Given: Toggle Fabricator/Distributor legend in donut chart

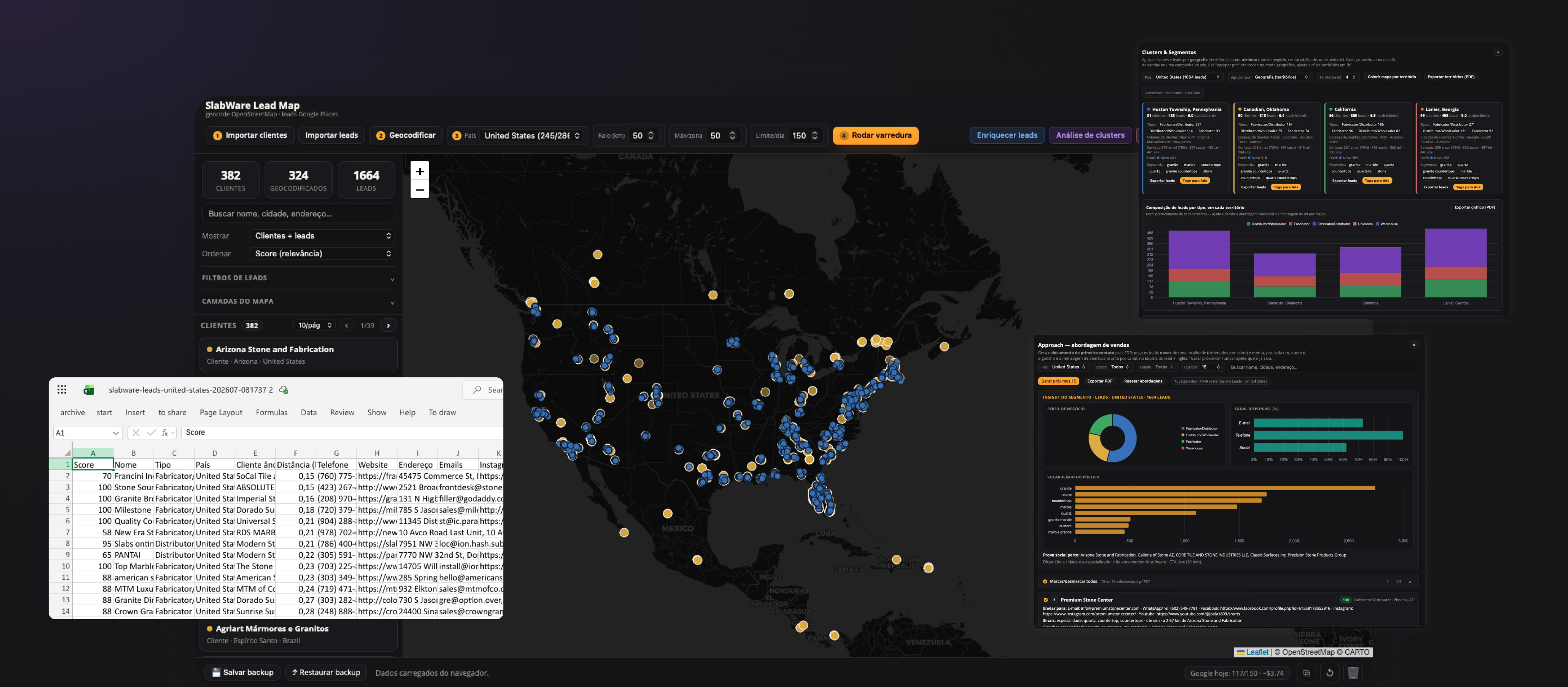Looking at the screenshot, I should [x=1199, y=429].
